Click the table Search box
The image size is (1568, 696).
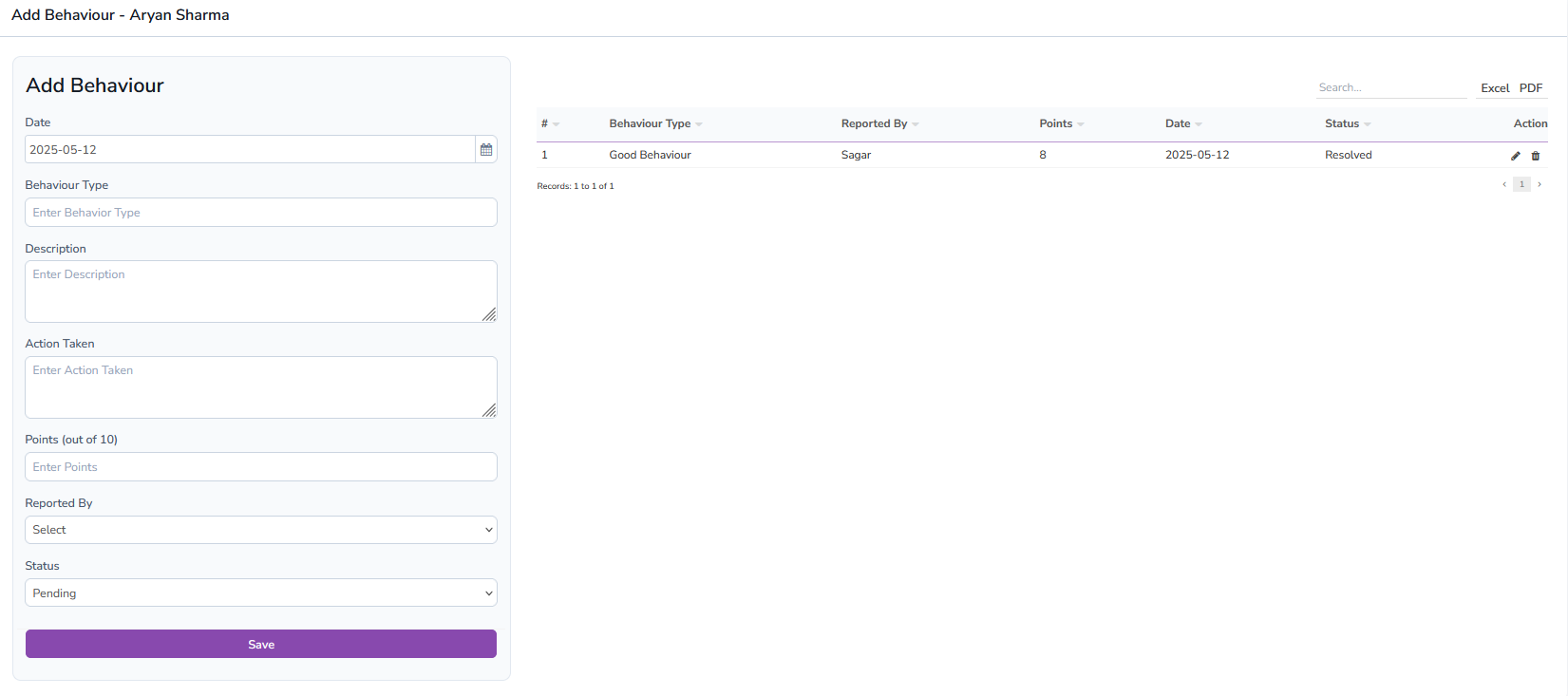coord(1390,87)
